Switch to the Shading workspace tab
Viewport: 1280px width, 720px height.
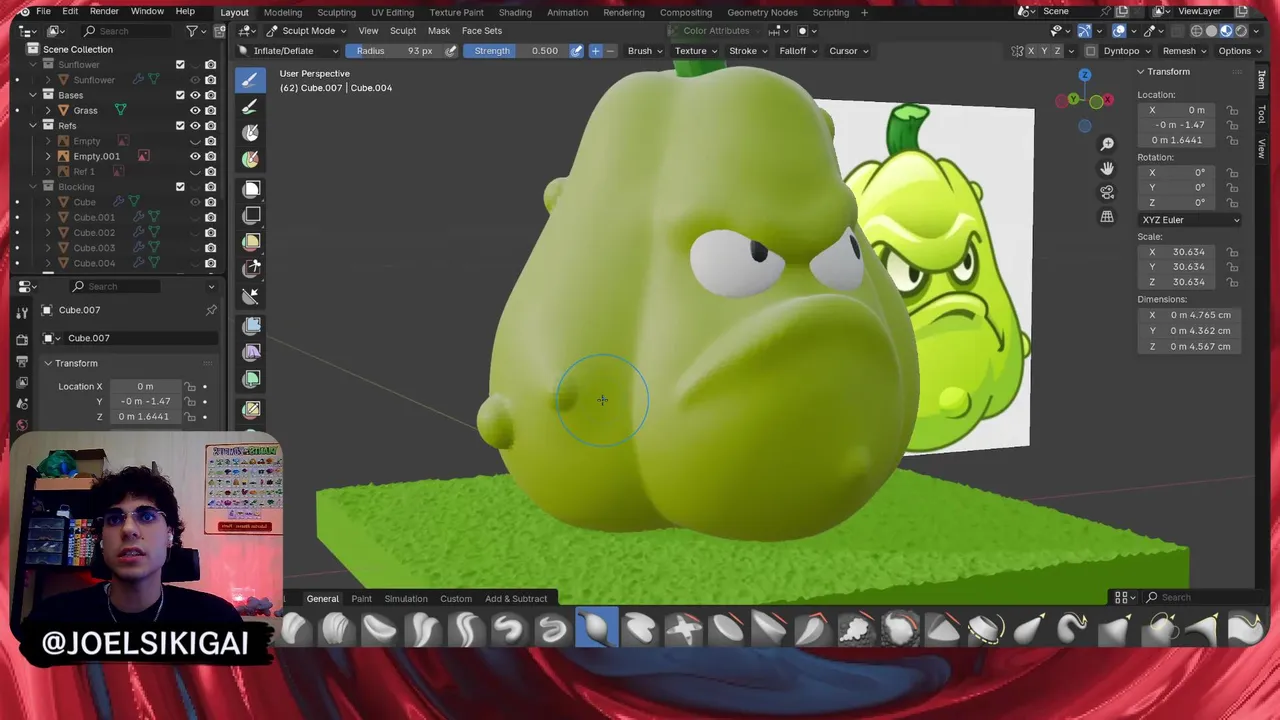[515, 12]
